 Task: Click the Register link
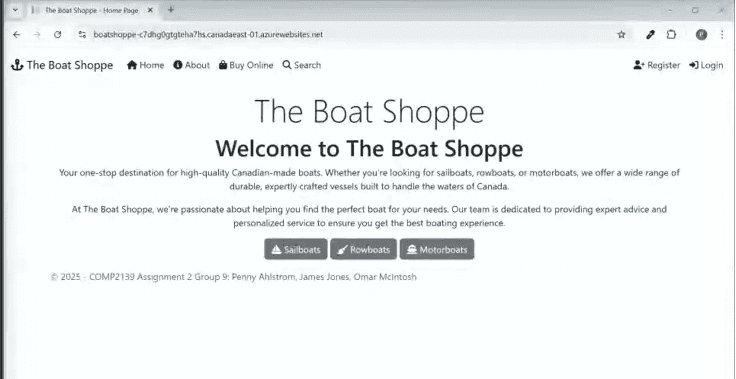coord(656,65)
